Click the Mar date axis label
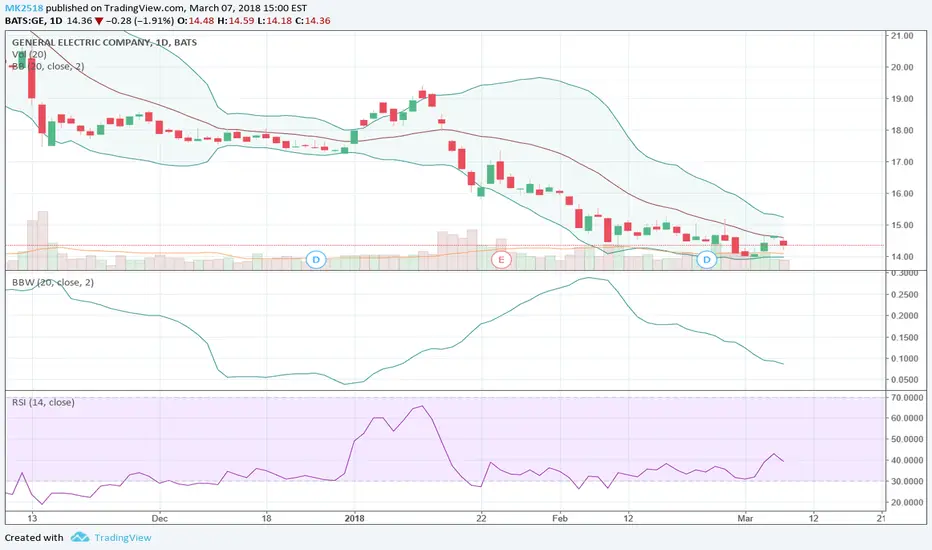Image resolution: width=932 pixels, height=550 pixels. click(745, 518)
